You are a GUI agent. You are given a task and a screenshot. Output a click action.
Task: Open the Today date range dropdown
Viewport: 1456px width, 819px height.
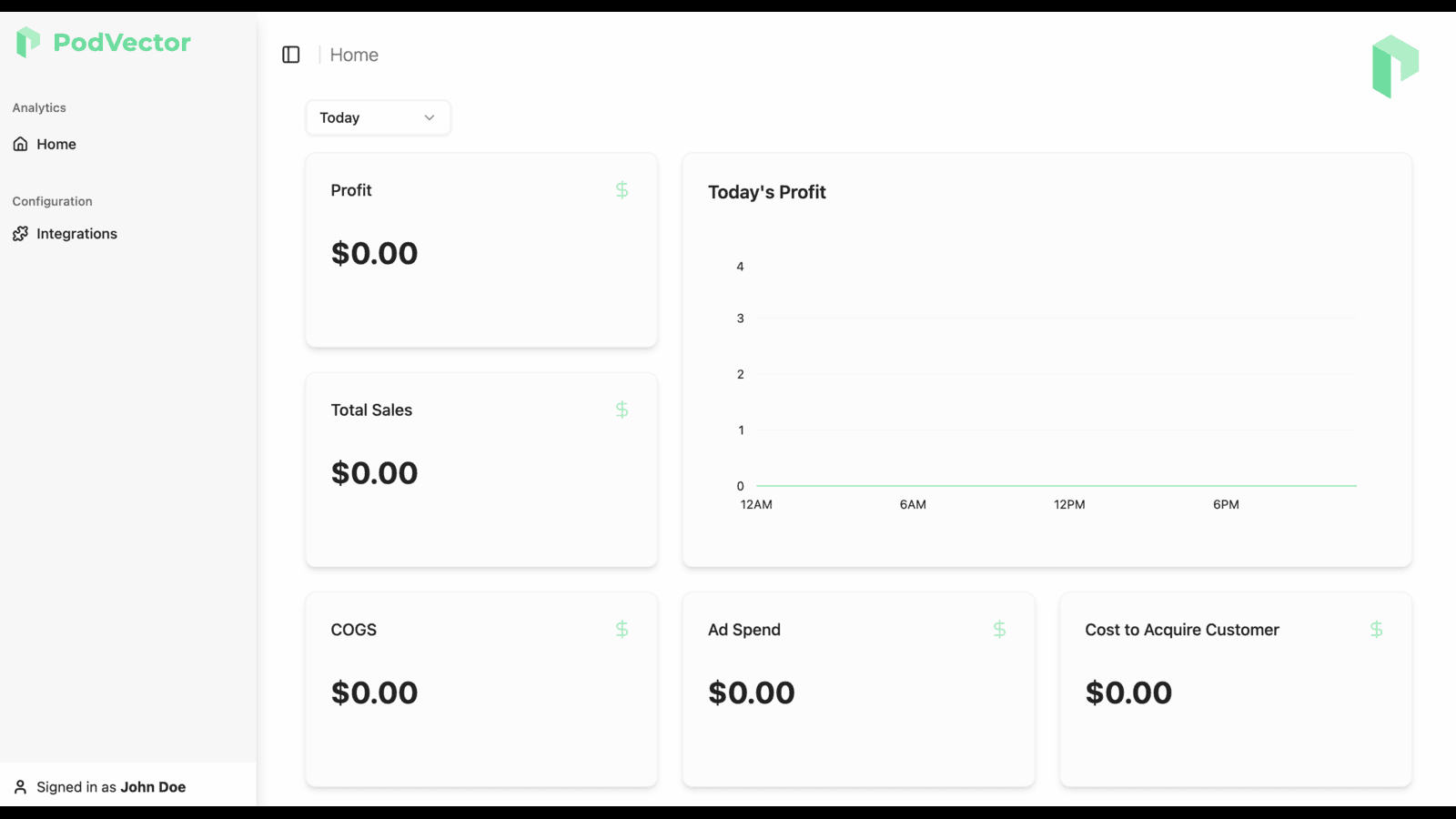click(378, 117)
